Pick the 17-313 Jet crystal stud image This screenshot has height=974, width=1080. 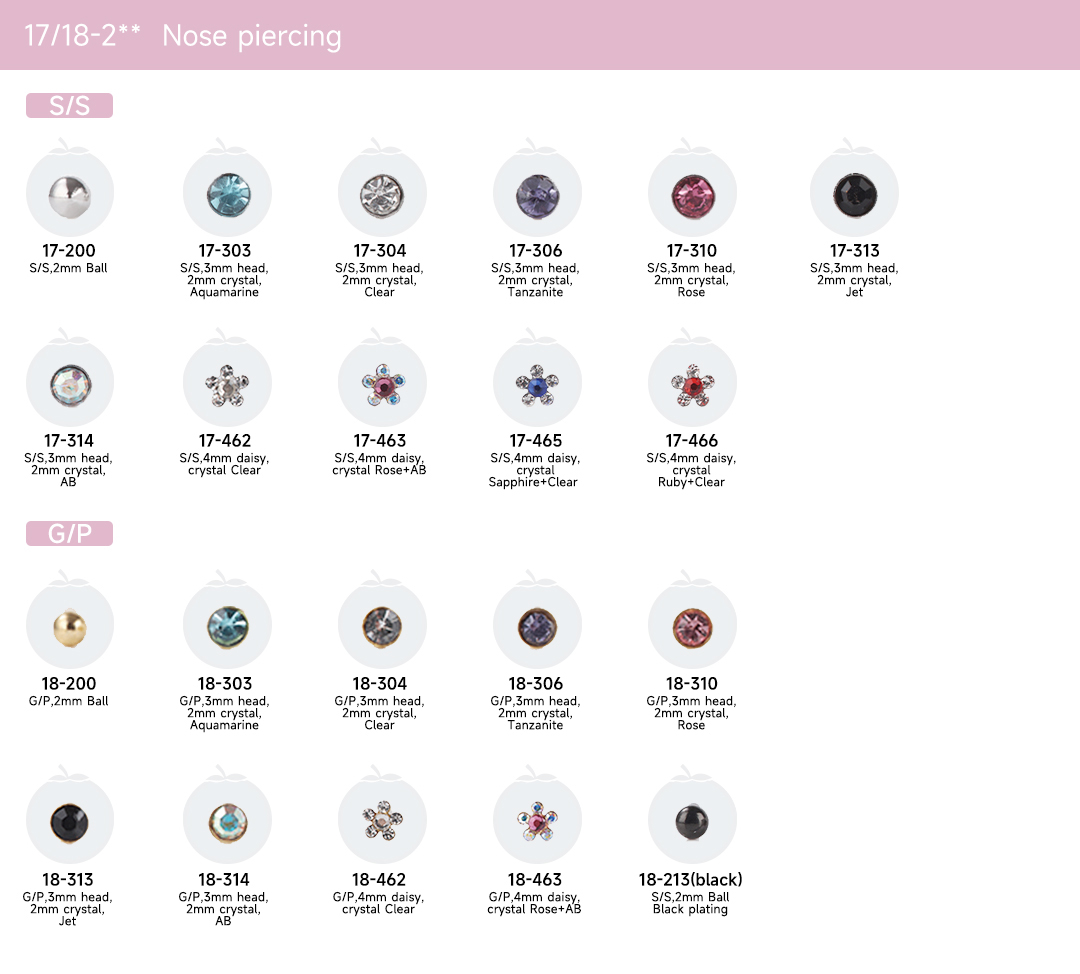tap(854, 194)
